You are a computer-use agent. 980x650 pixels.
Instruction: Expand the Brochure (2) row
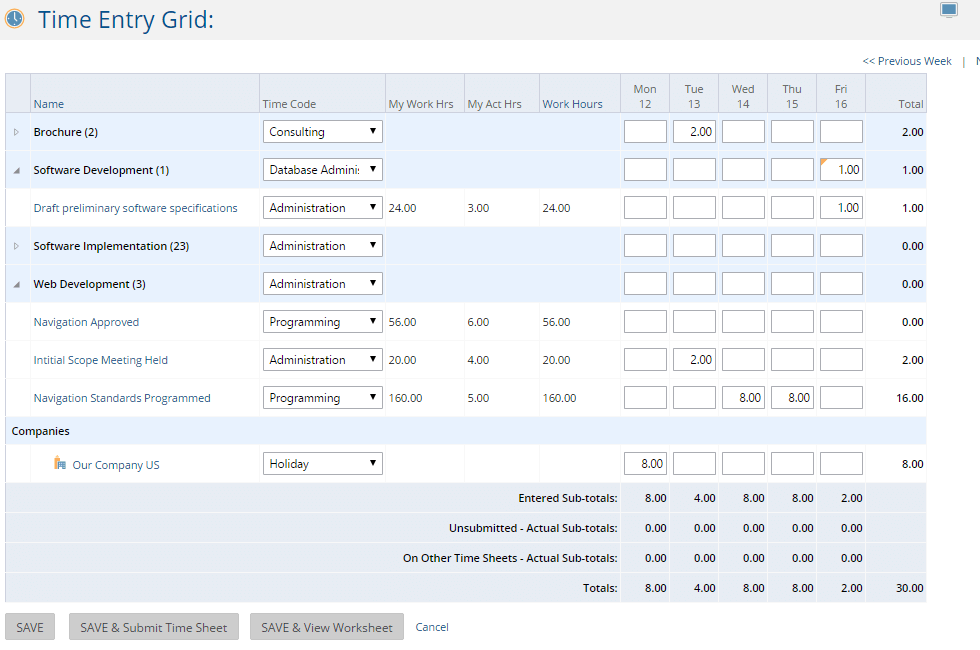(14, 131)
